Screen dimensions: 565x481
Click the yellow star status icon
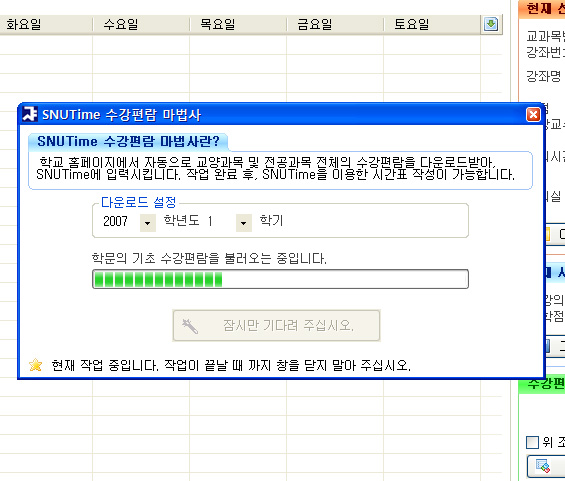36,365
